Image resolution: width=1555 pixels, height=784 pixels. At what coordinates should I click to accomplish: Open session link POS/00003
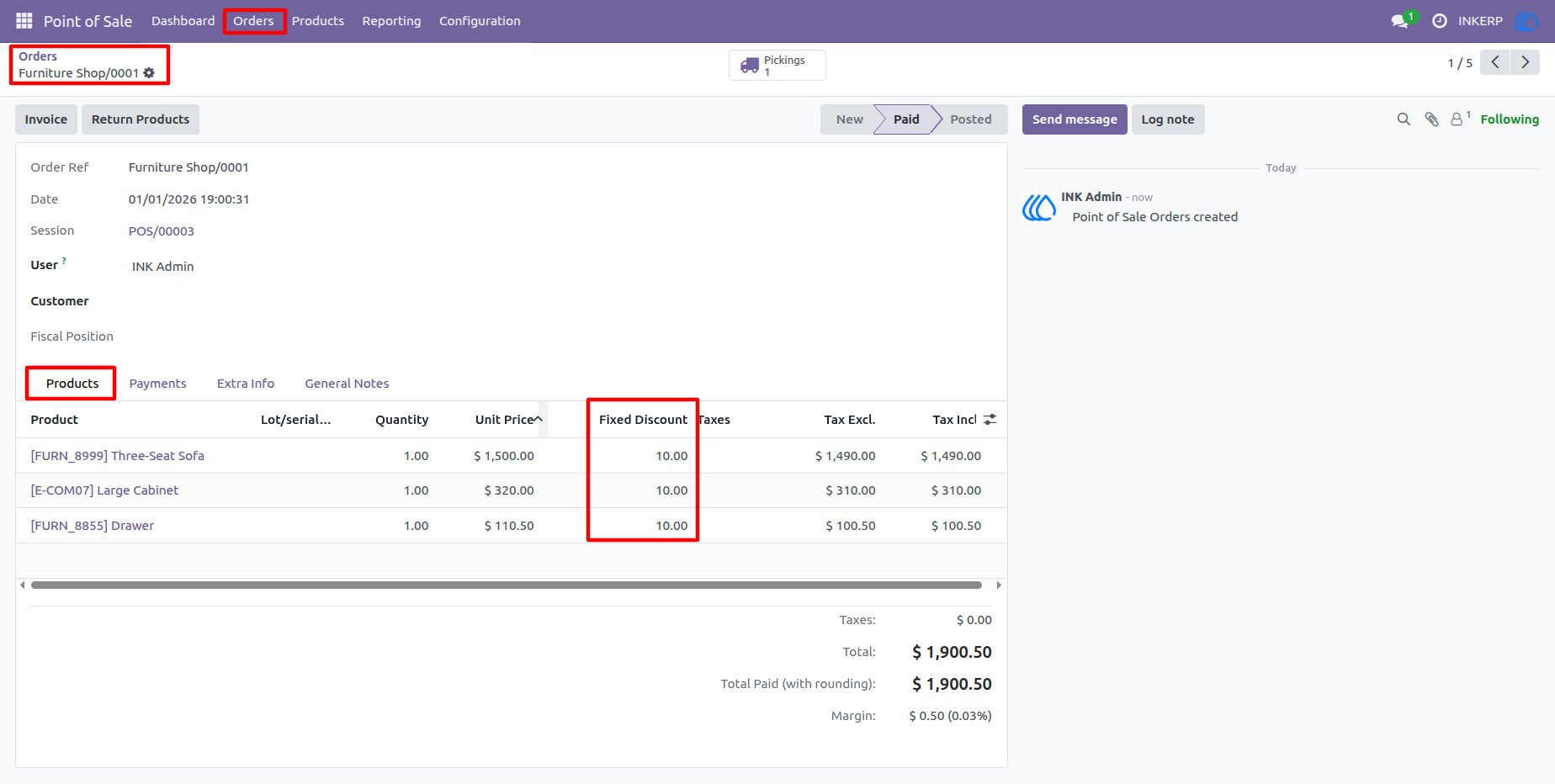tap(162, 231)
